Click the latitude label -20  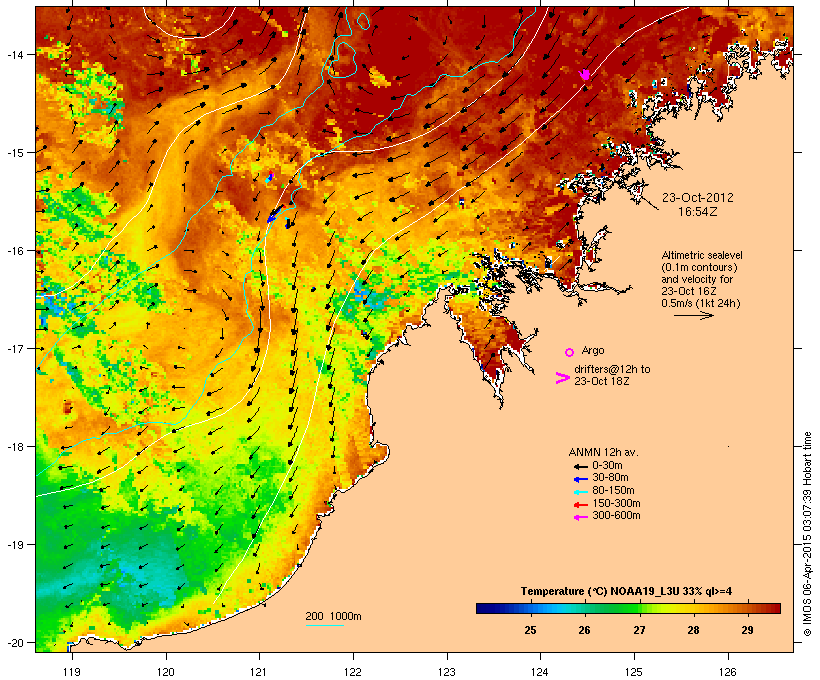click(14, 643)
